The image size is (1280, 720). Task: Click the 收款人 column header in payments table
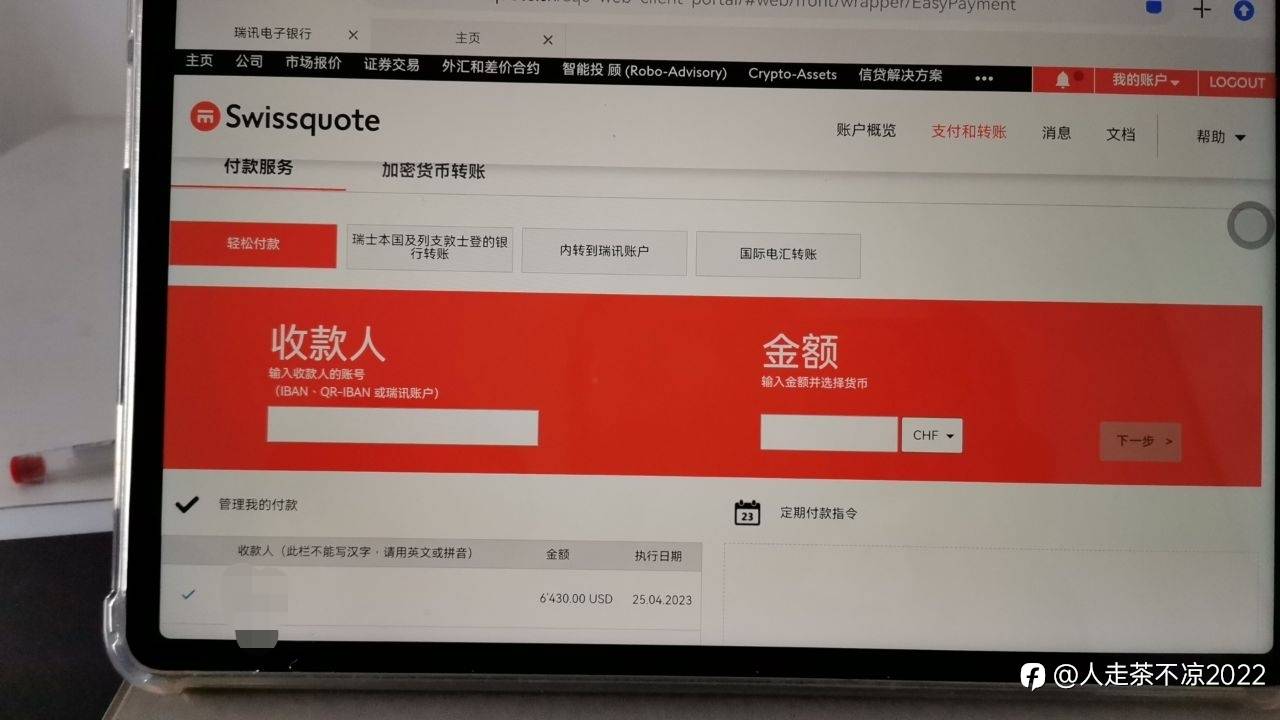[x=355, y=552]
